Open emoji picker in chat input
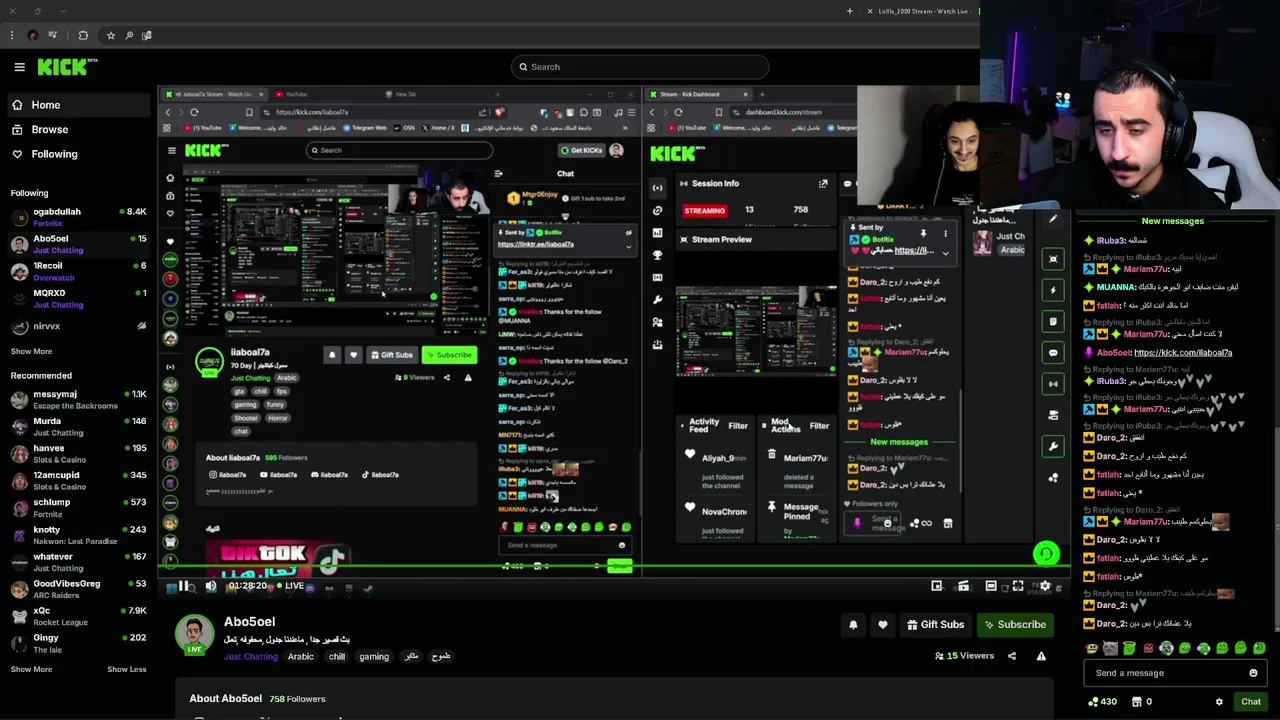Image resolution: width=1280 pixels, height=720 pixels. tap(1253, 673)
